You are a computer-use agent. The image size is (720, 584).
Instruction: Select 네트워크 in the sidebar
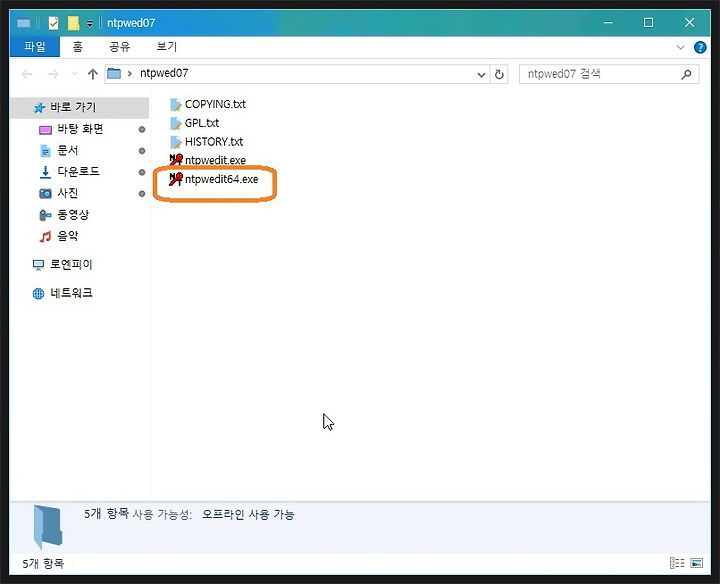(71, 293)
